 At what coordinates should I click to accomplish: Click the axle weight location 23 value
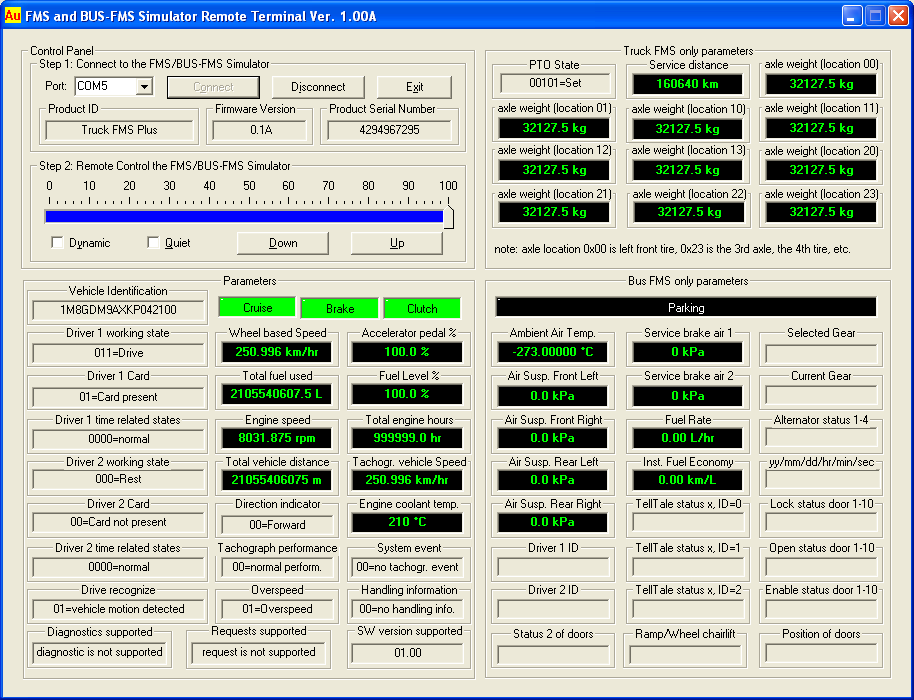(821, 212)
